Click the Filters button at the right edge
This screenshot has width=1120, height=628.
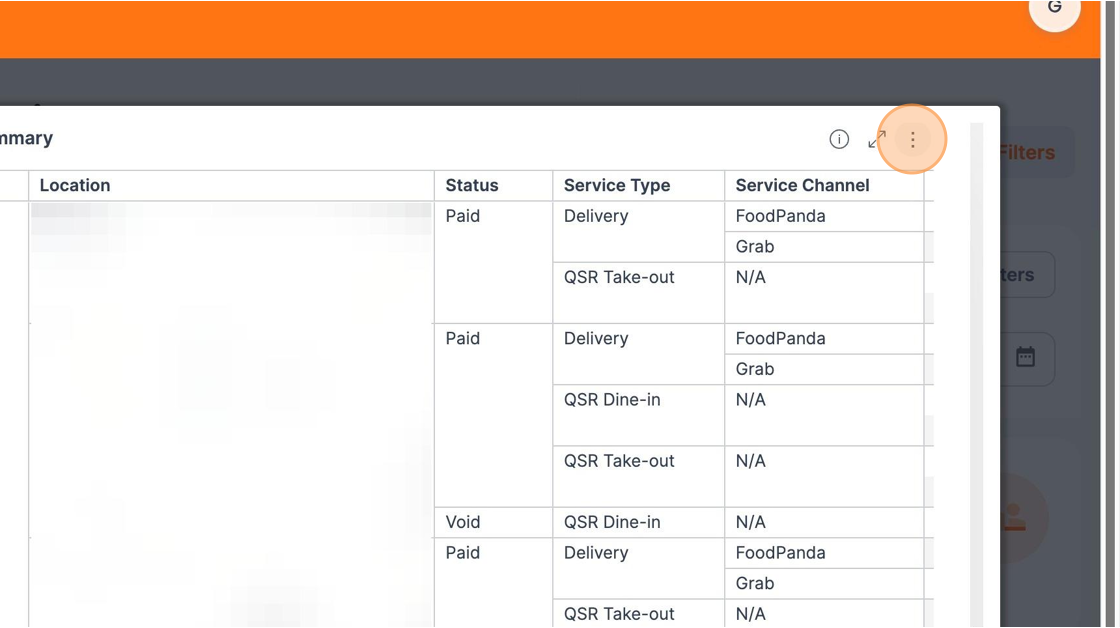click(x=1036, y=152)
